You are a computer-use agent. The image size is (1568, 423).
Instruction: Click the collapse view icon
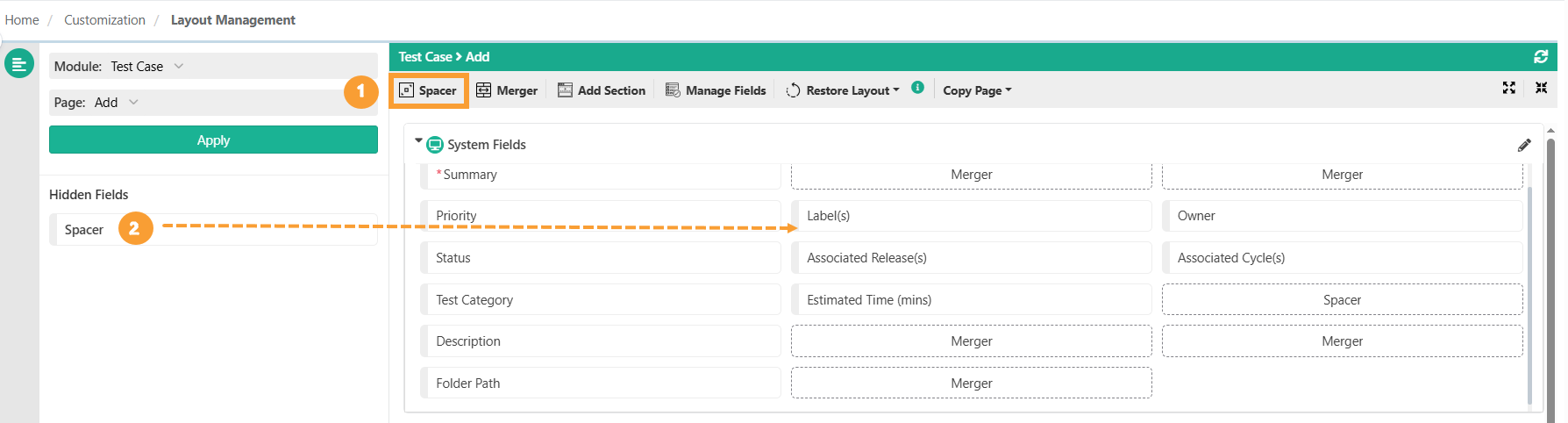(x=1541, y=88)
